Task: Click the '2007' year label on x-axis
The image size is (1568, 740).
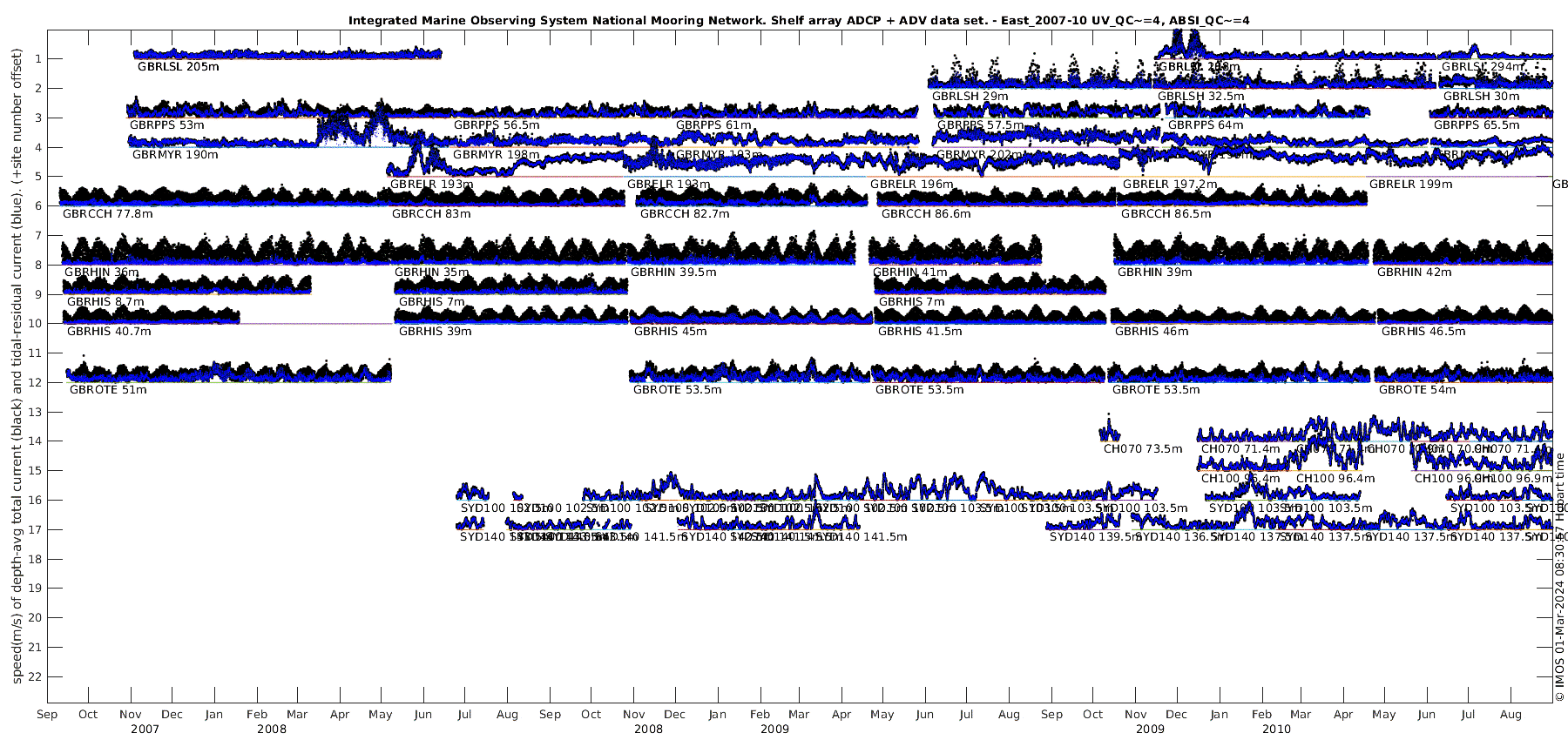Action: (x=145, y=730)
